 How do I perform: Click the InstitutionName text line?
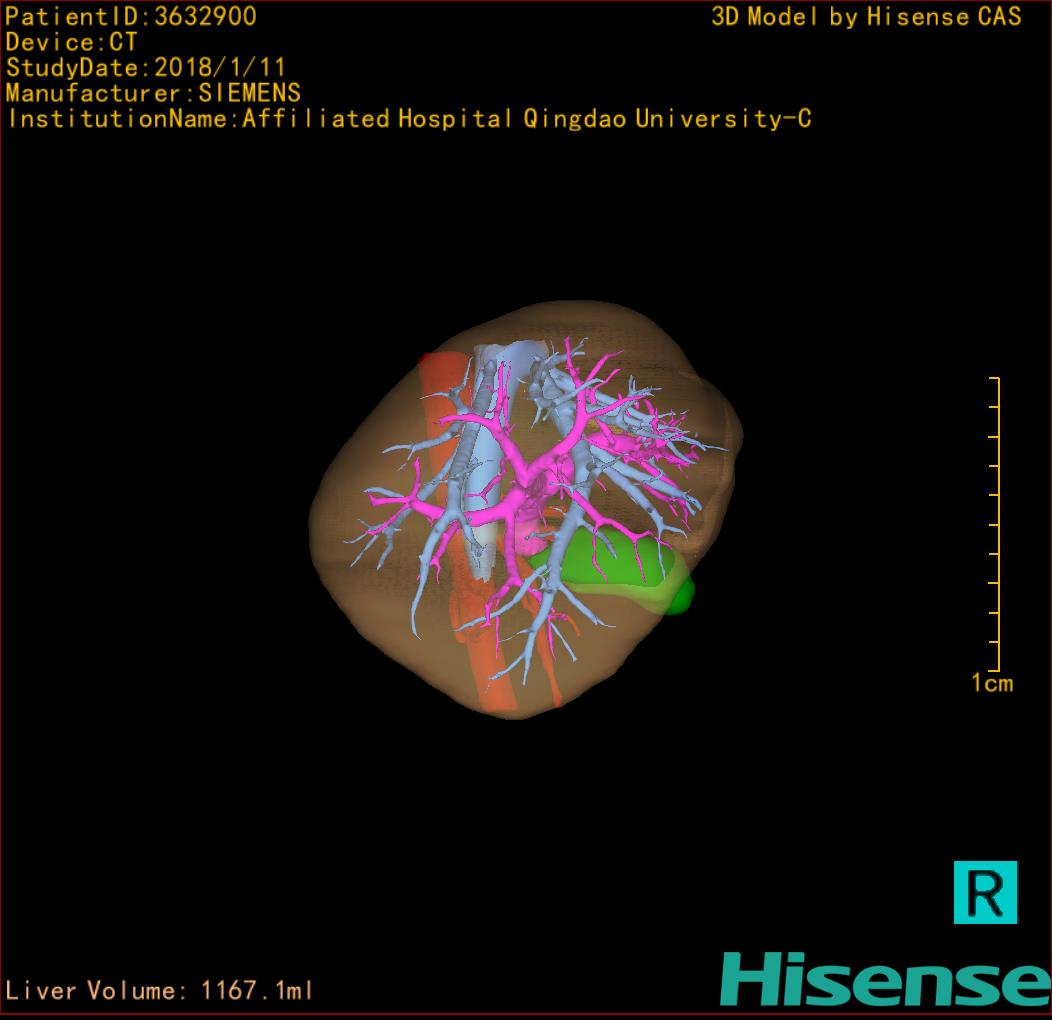(408, 119)
